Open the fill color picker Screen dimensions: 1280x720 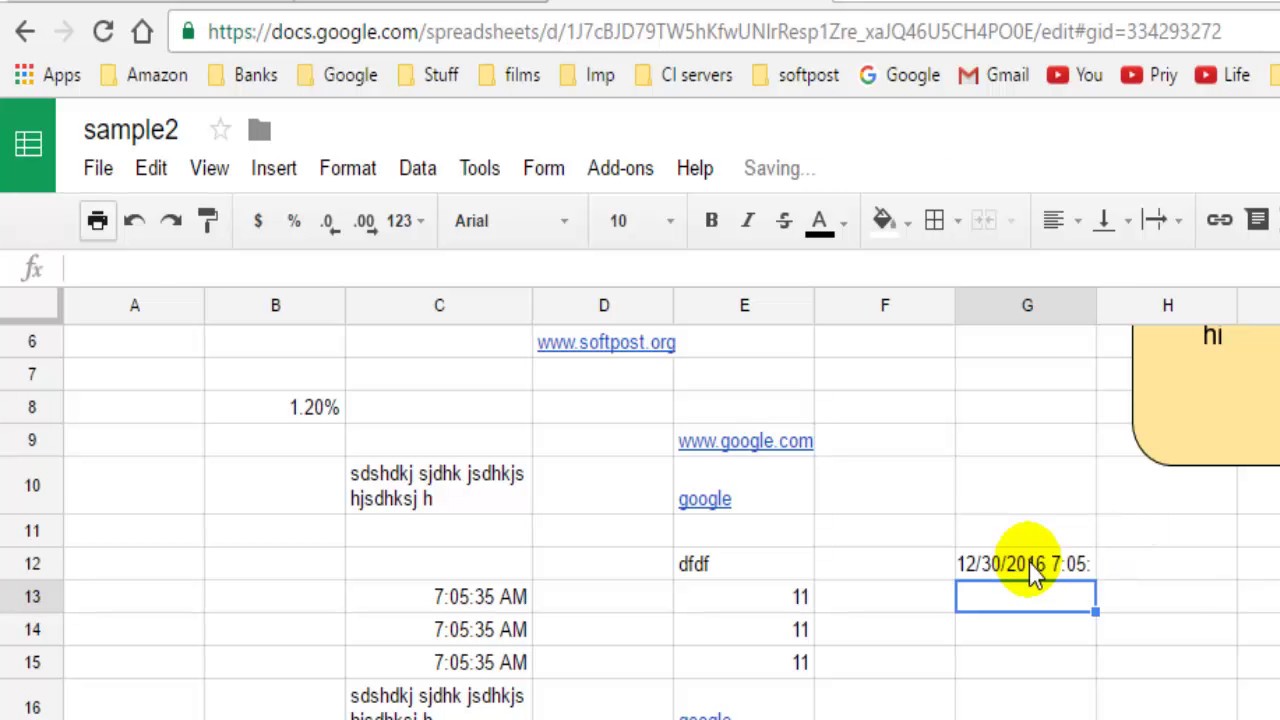[x=884, y=220]
